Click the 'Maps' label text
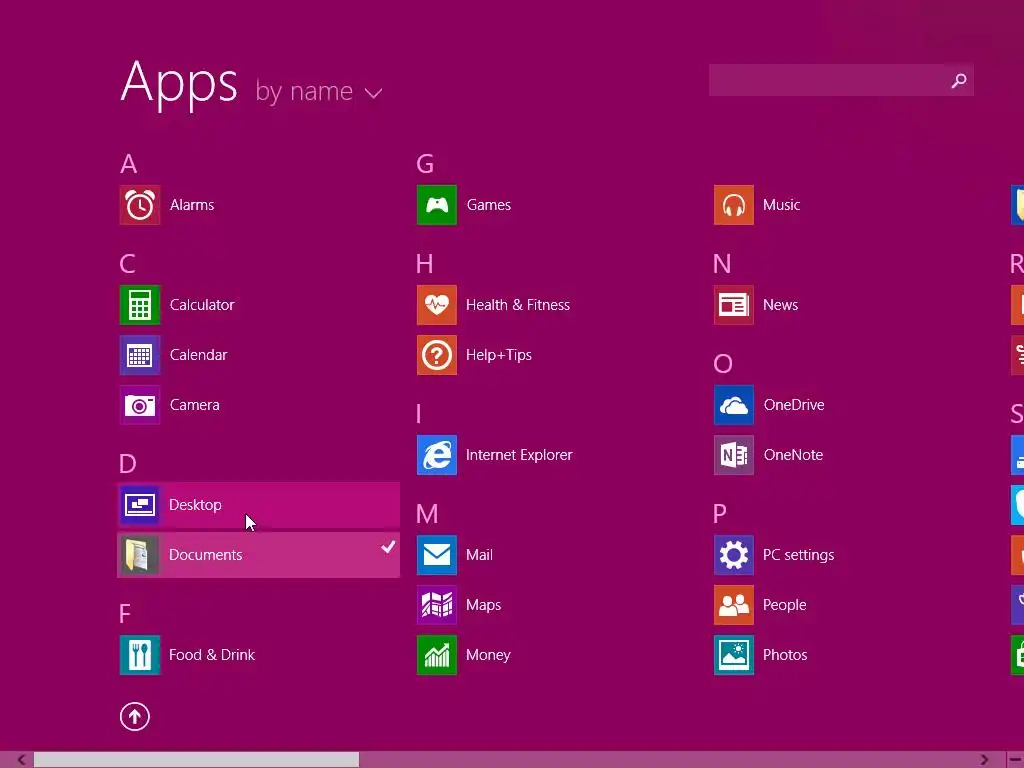1024x768 pixels. 484,605
